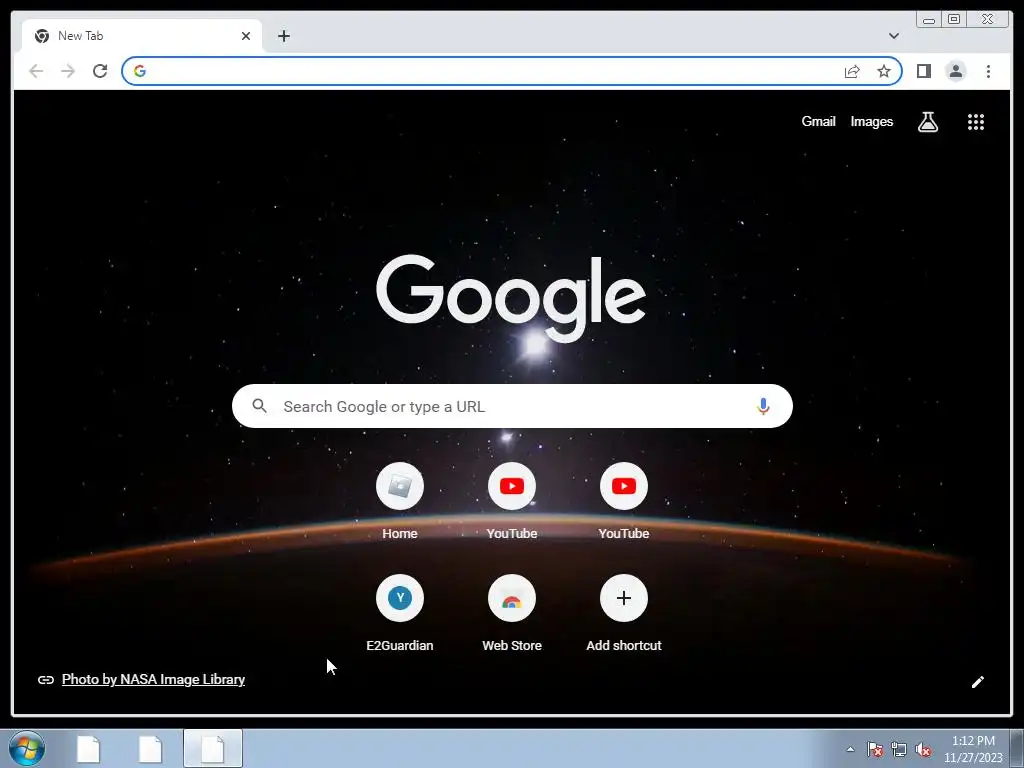The image size is (1024, 768).
Task: Open the Web Store shortcut
Action: pos(512,613)
